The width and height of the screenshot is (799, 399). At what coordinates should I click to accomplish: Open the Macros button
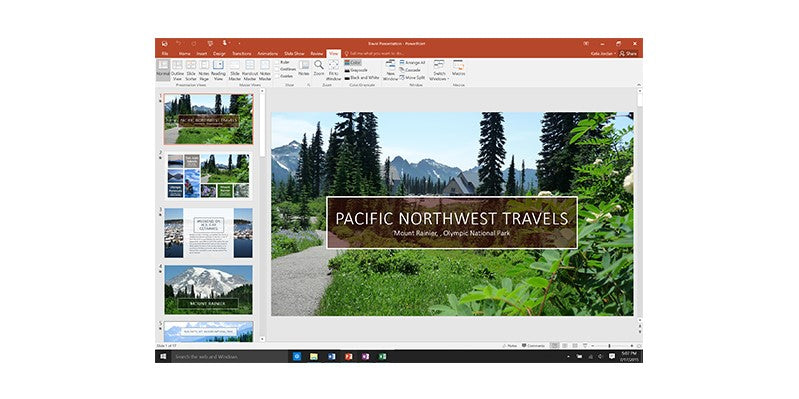458,68
